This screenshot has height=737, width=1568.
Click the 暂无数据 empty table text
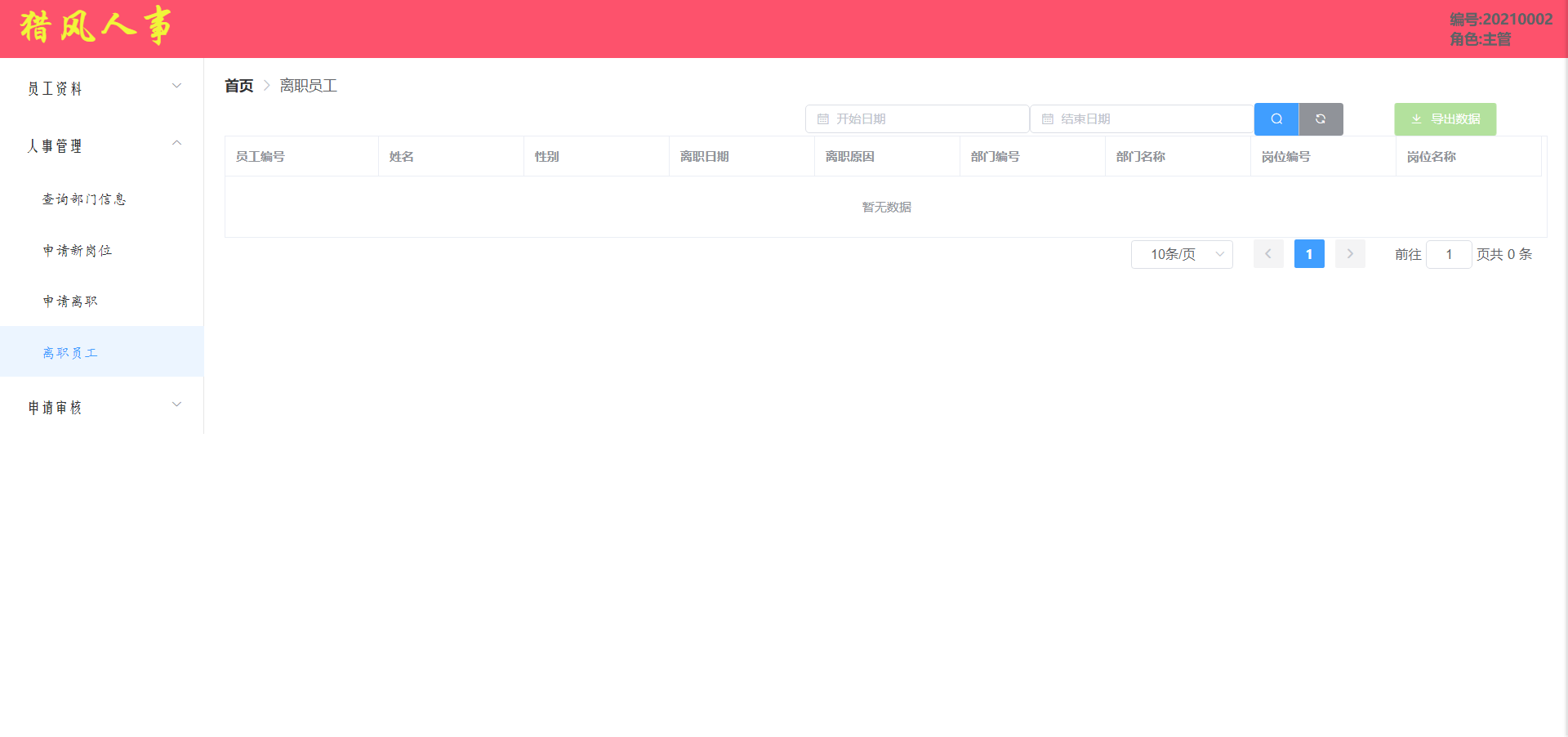pyautogui.click(x=887, y=207)
